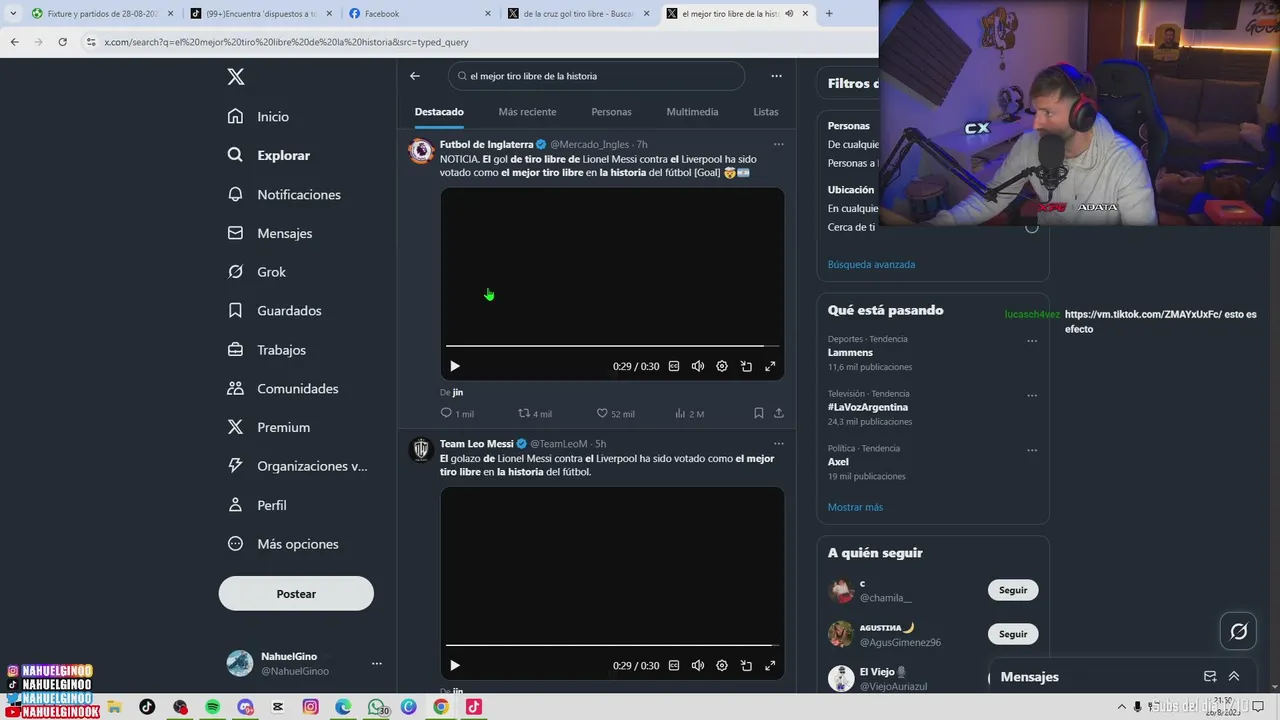Mute the second video volume

click(698, 665)
